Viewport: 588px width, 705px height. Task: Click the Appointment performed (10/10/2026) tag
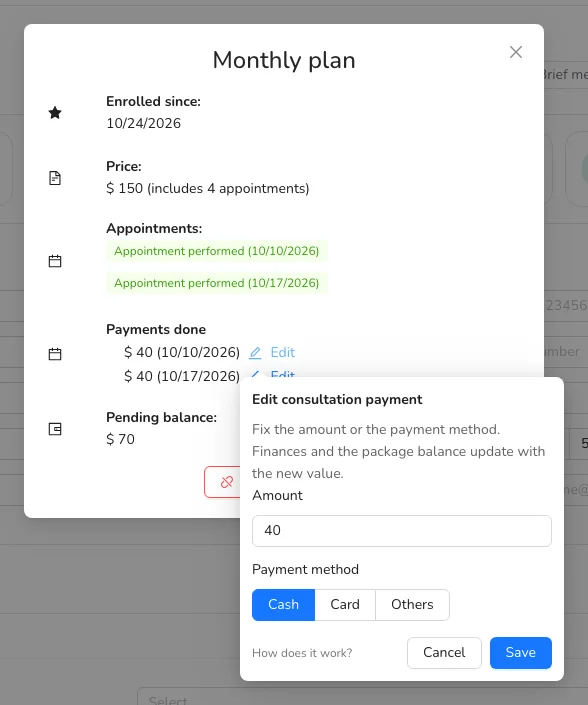click(x=217, y=251)
